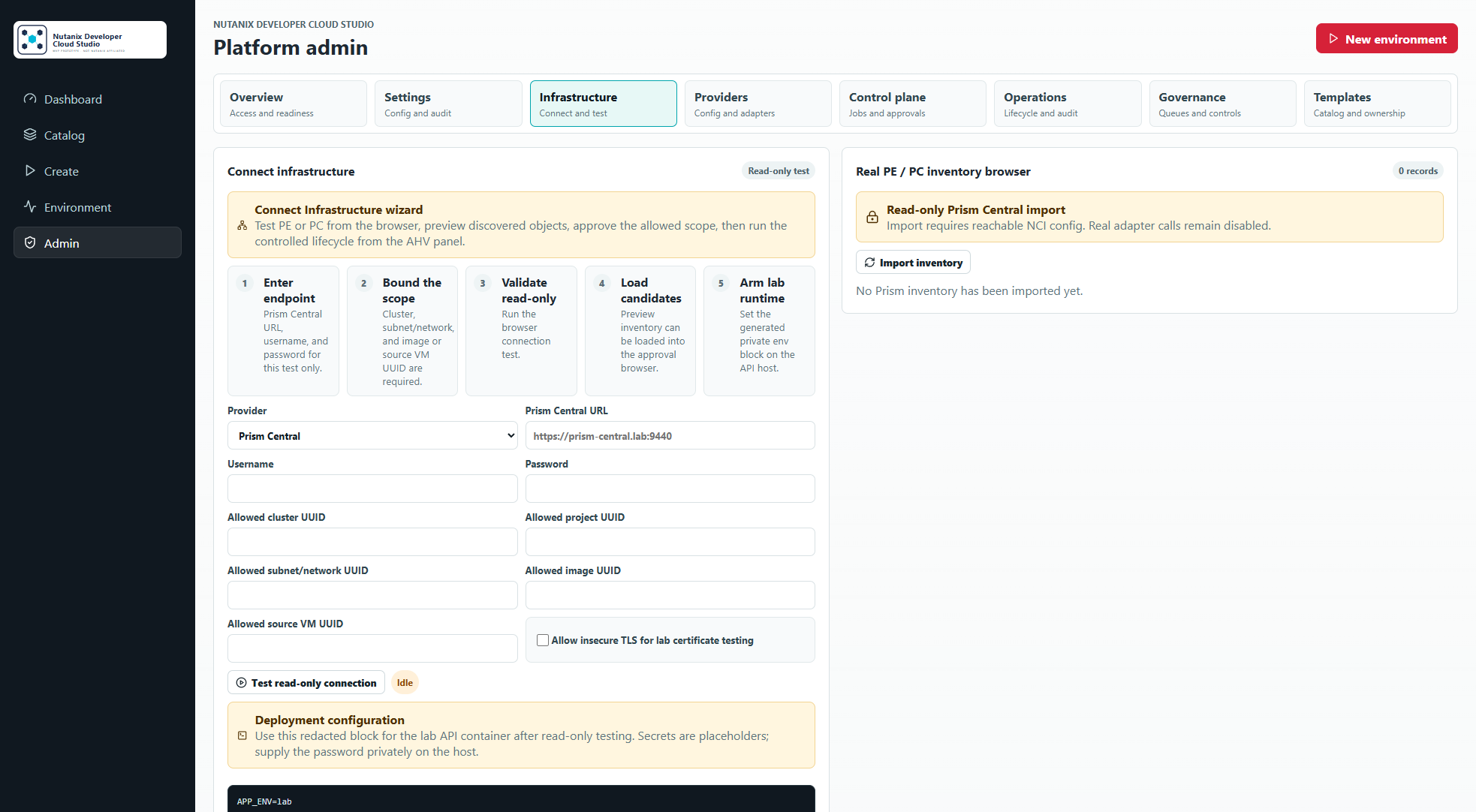This screenshot has width=1476, height=812.
Task: Click Test read-only connection button
Action: click(306, 683)
